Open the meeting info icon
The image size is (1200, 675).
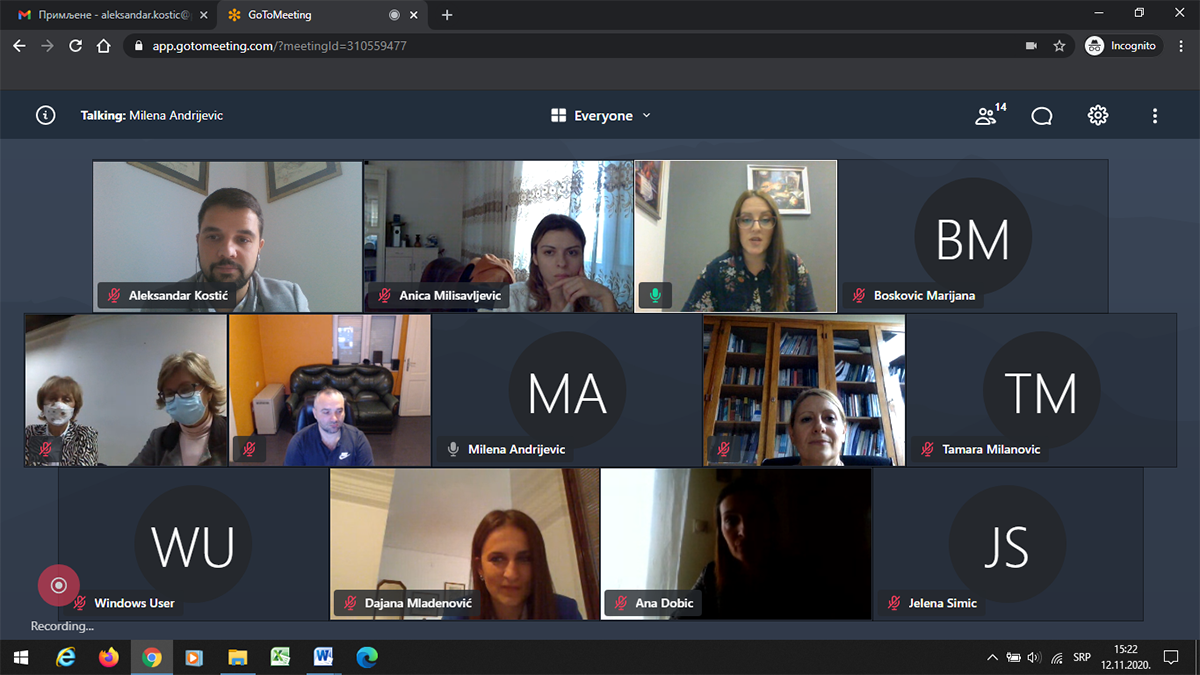click(45, 115)
